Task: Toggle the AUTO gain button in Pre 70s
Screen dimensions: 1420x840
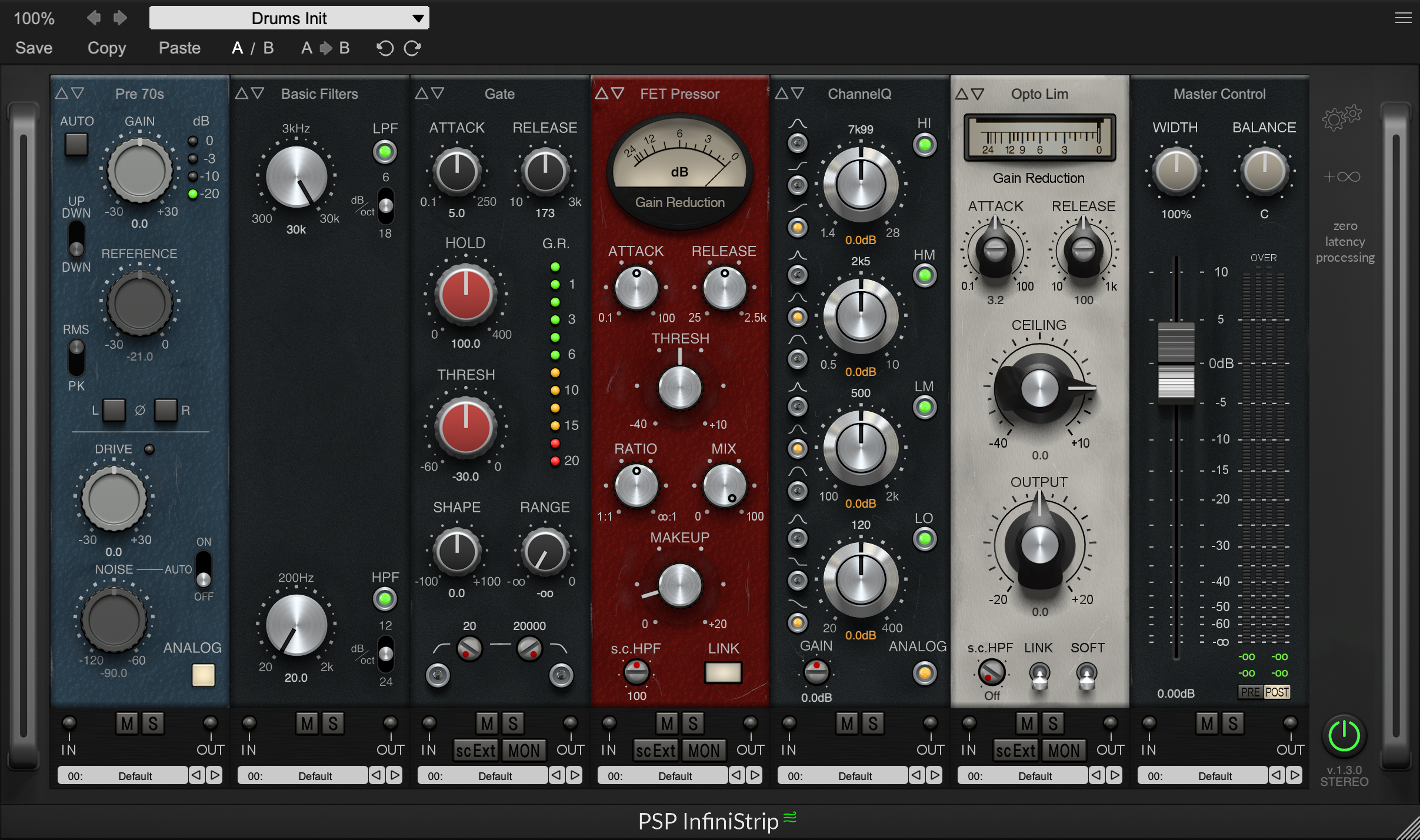Action: pos(76,144)
